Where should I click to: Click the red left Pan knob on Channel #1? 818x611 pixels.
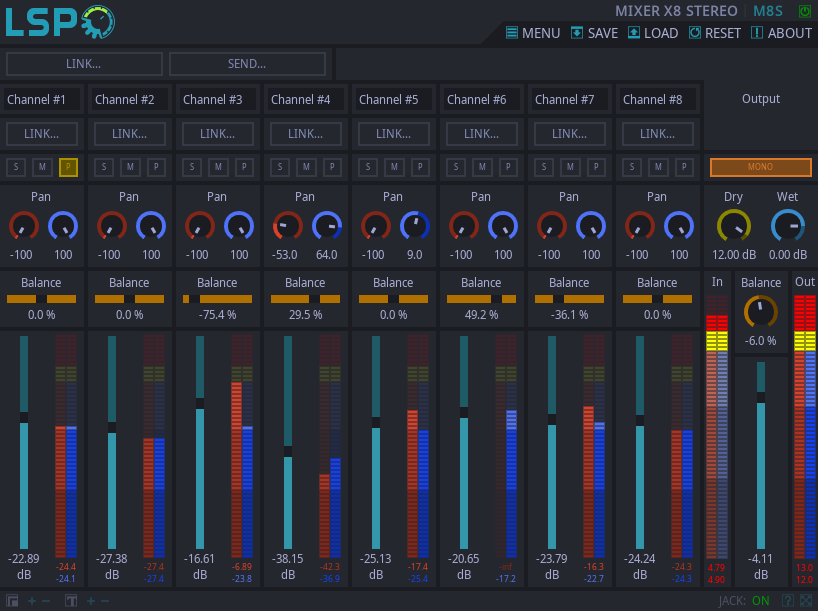24,226
